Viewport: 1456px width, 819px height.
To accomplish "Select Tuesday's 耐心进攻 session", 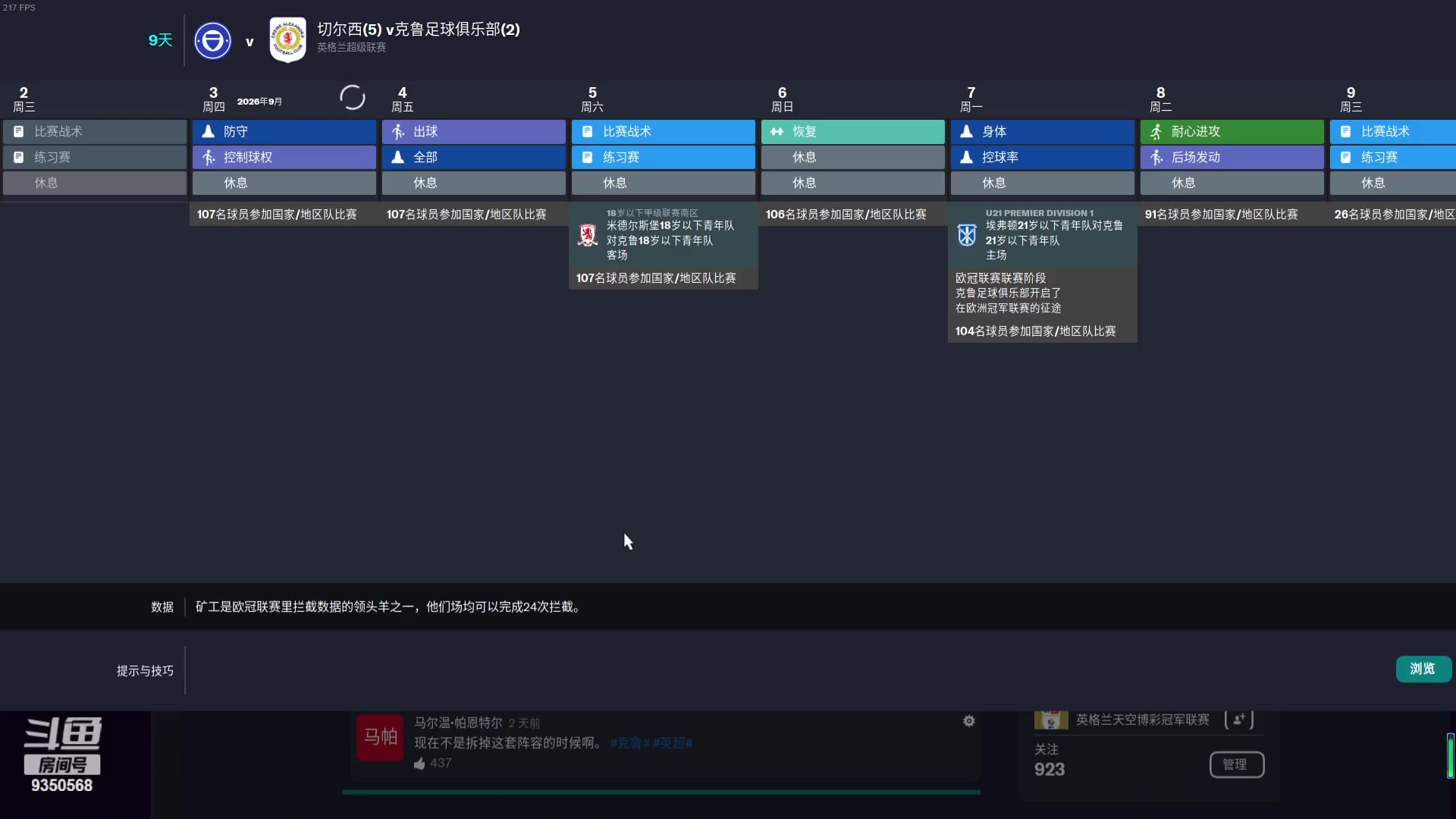I will coord(1232,131).
